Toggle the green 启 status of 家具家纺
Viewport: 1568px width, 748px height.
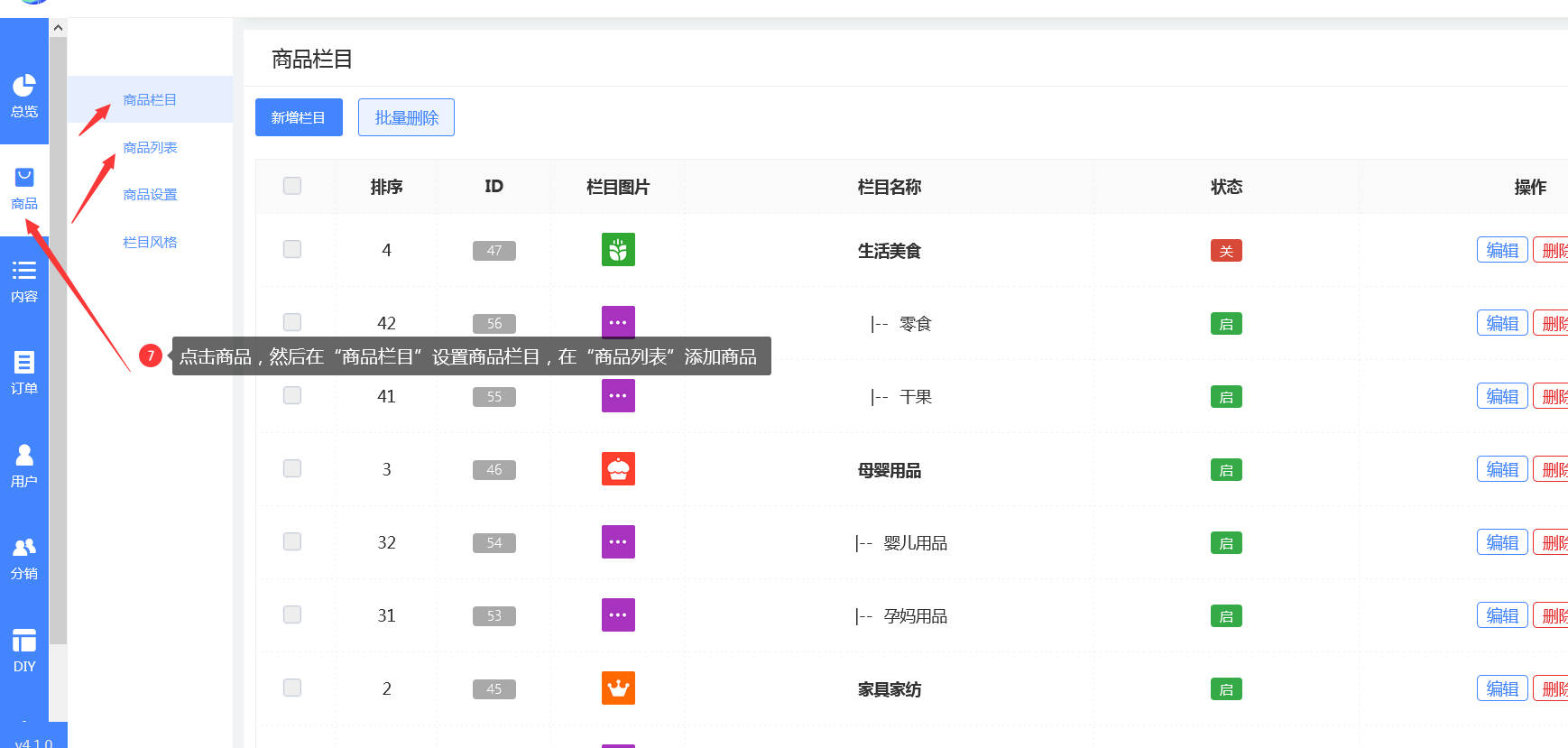[1226, 689]
